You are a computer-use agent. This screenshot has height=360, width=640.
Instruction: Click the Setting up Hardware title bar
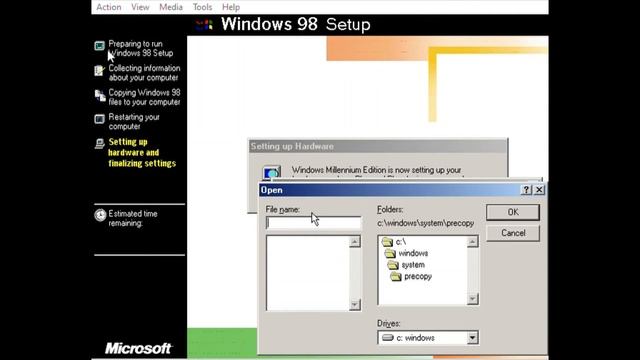(x=378, y=146)
